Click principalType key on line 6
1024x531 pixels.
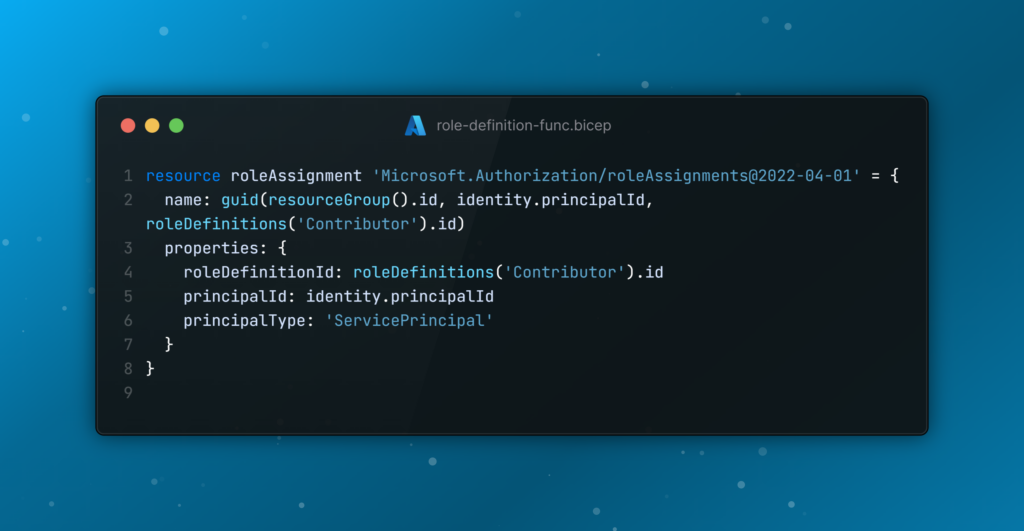(x=244, y=321)
